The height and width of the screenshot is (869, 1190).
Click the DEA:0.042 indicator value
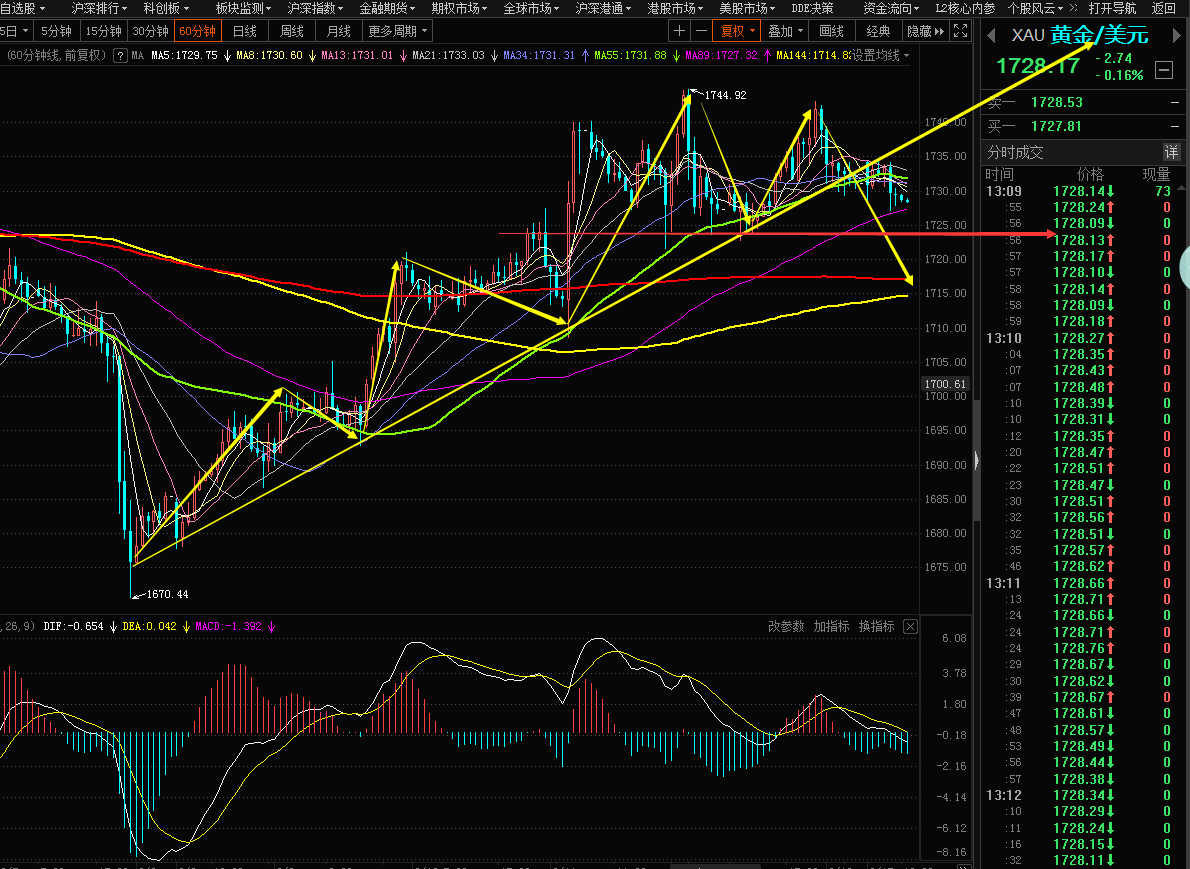(x=150, y=626)
